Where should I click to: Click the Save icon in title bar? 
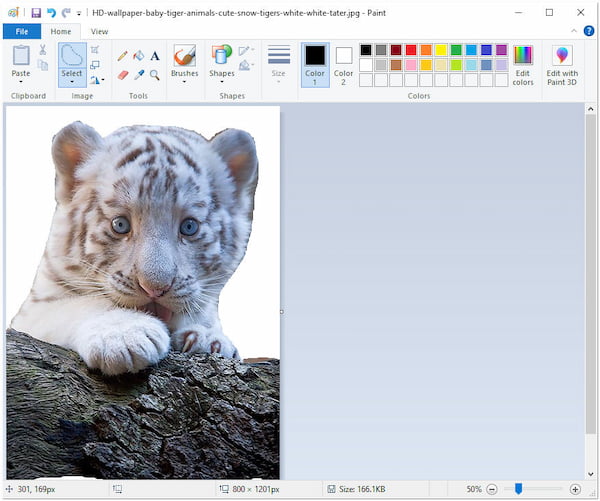tap(36, 13)
